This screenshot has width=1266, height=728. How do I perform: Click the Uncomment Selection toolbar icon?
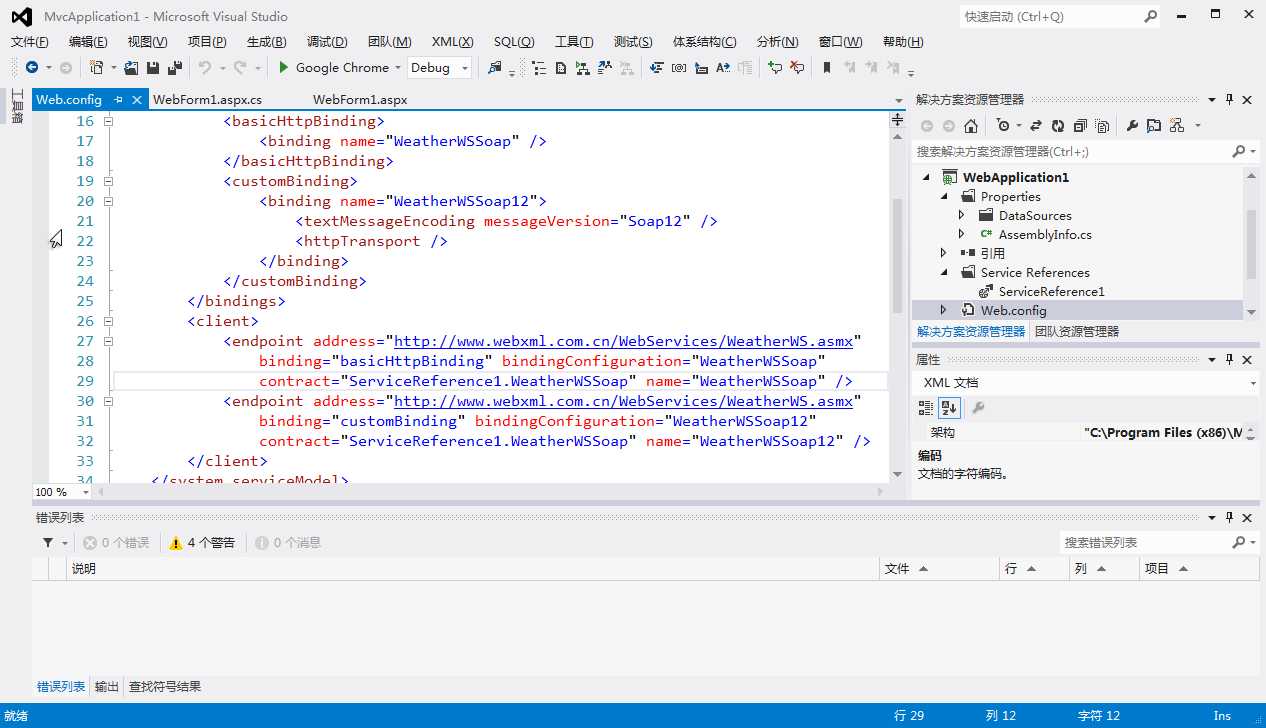point(797,67)
